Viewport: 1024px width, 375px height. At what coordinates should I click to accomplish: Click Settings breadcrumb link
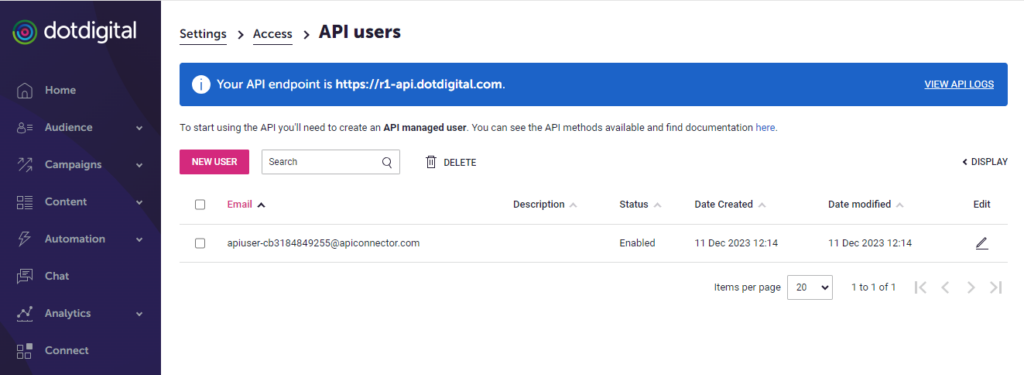(x=203, y=34)
